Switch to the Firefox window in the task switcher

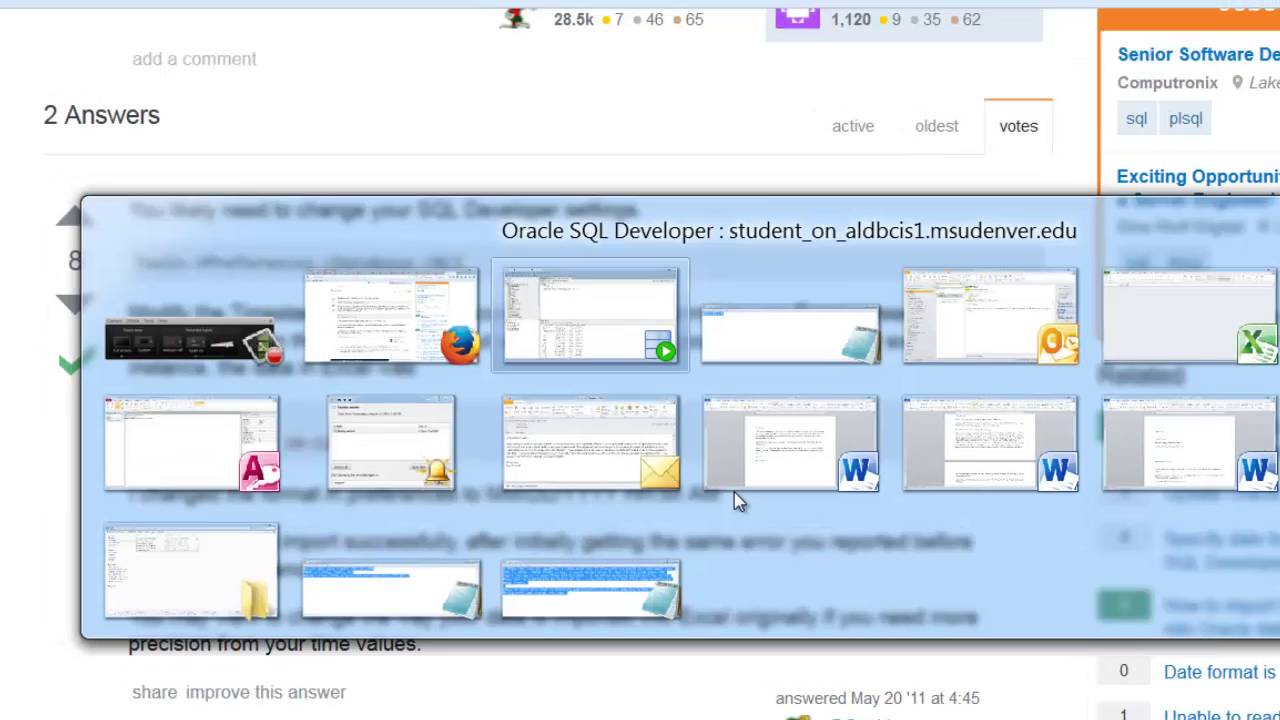391,316
